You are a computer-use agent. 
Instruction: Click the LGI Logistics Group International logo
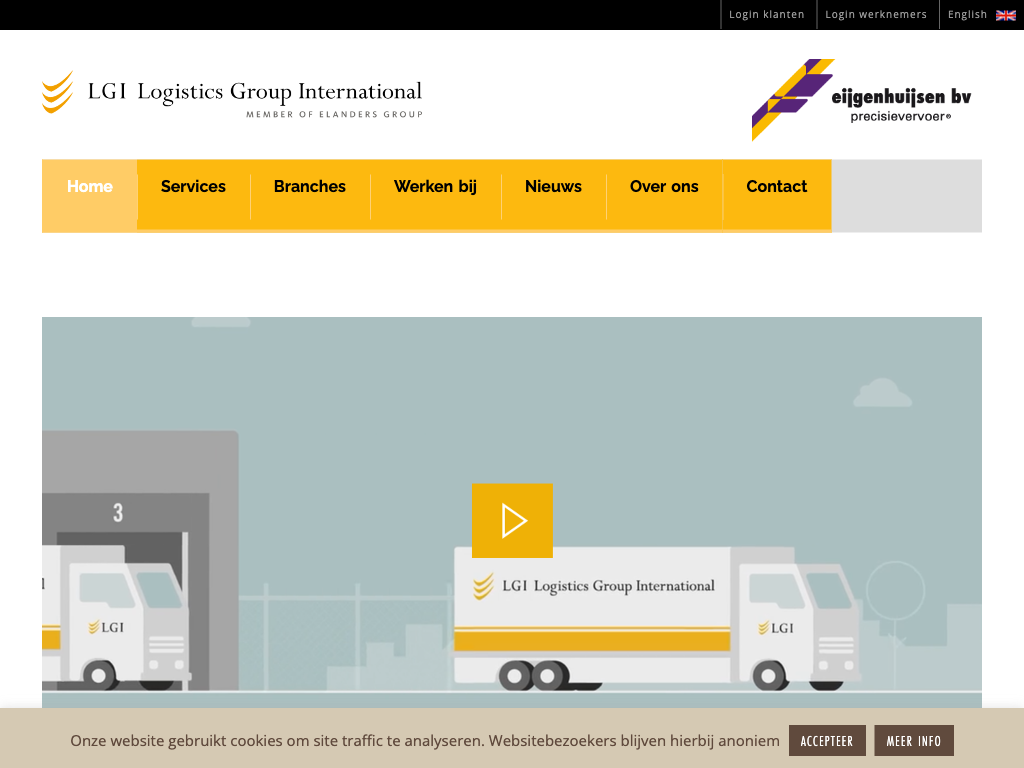232,93
